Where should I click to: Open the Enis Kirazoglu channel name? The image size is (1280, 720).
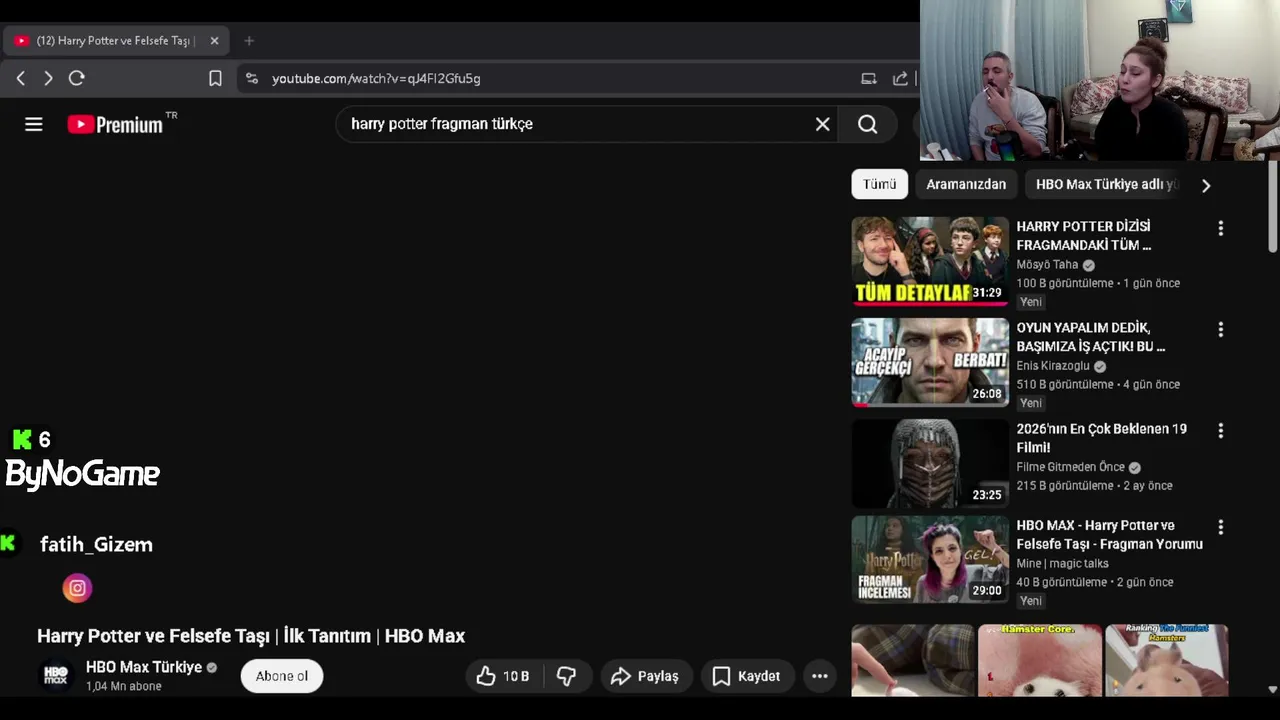point(1053,366)
